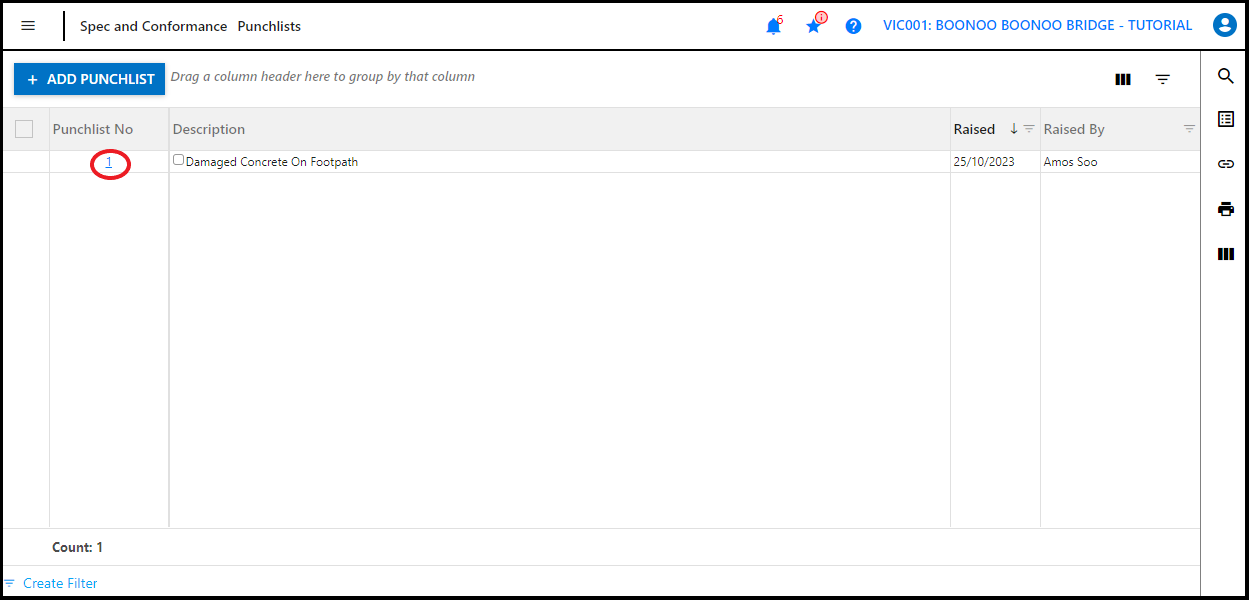Select the Damaged Concrete On Footpath text
Viewport: 1249px width, 600px height.
[x=272, y=162]
